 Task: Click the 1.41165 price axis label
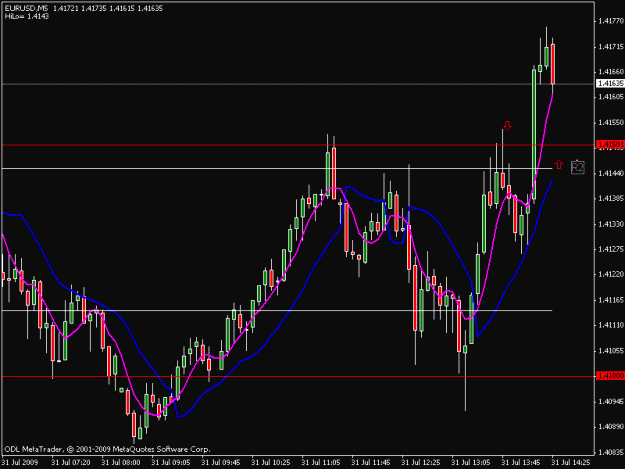pyautogui.click(x=611, y=300)
